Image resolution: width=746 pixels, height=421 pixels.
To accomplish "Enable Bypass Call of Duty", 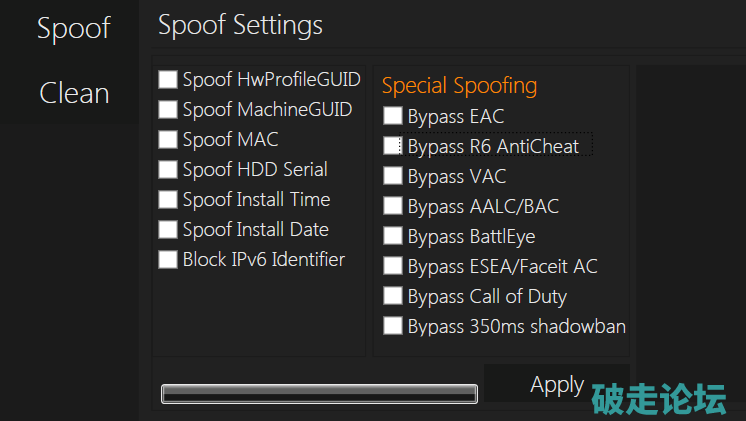I will point(393,297).
